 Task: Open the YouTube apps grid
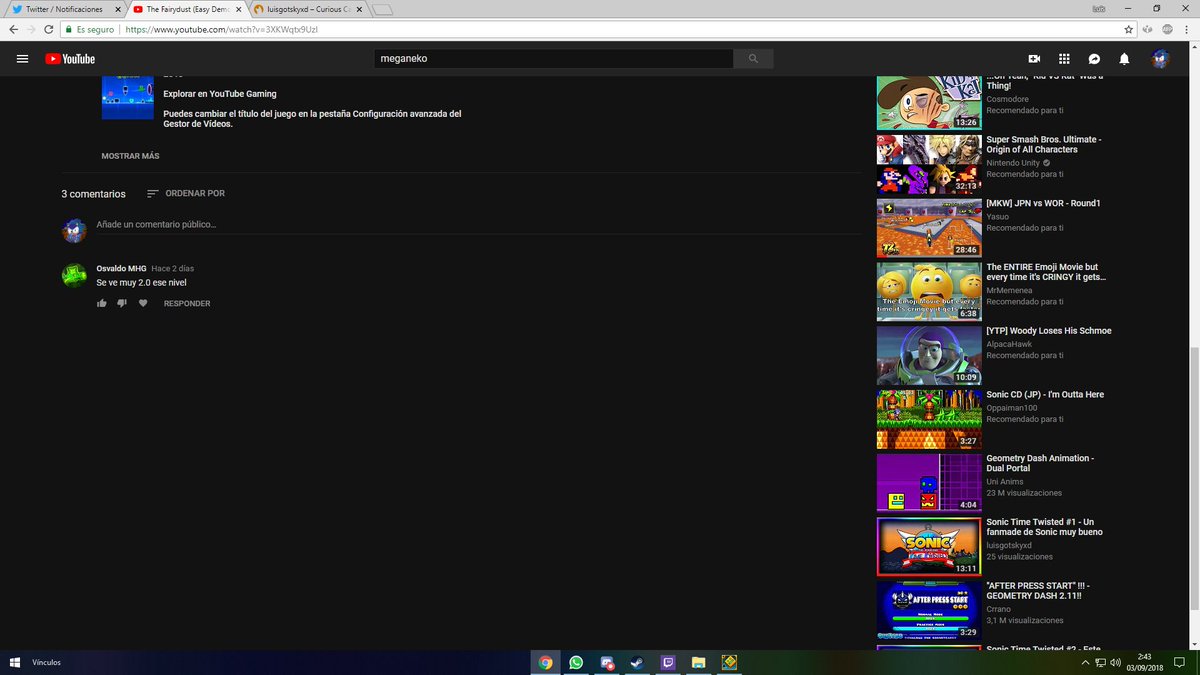1064,59
